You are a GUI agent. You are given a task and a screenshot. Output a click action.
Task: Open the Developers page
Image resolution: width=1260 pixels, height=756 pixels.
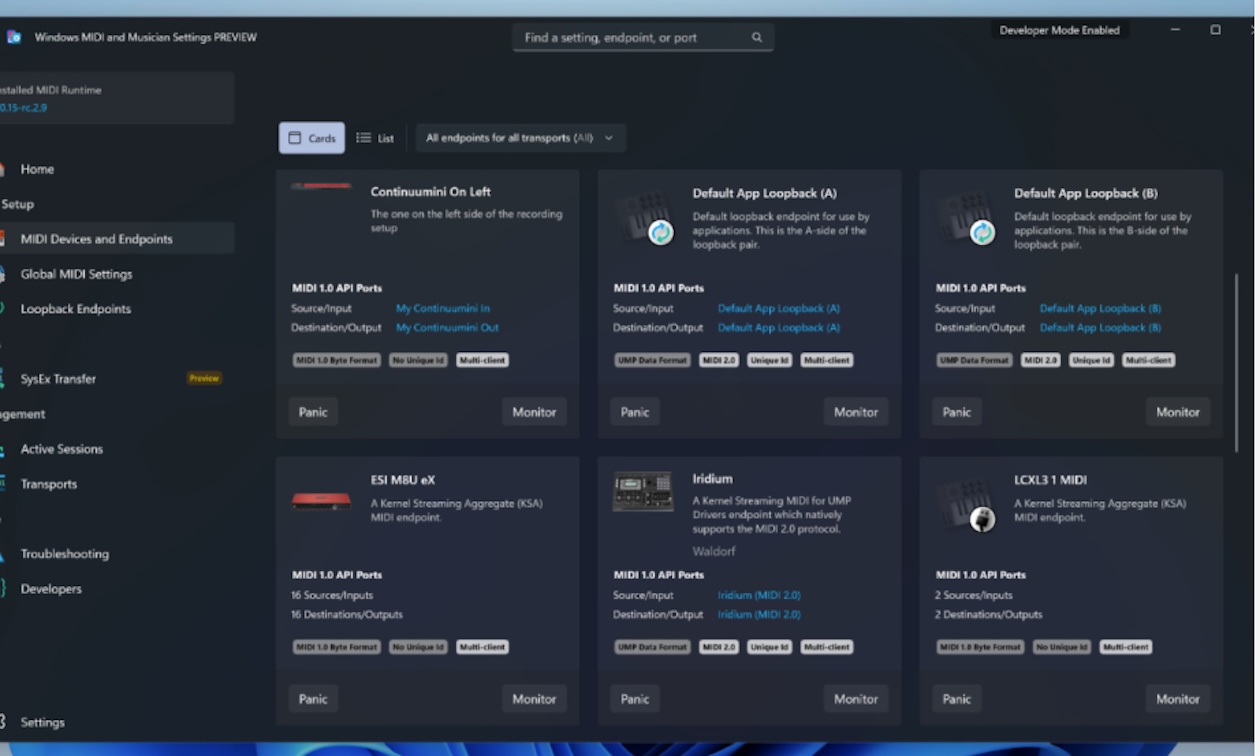coord(51,588)
